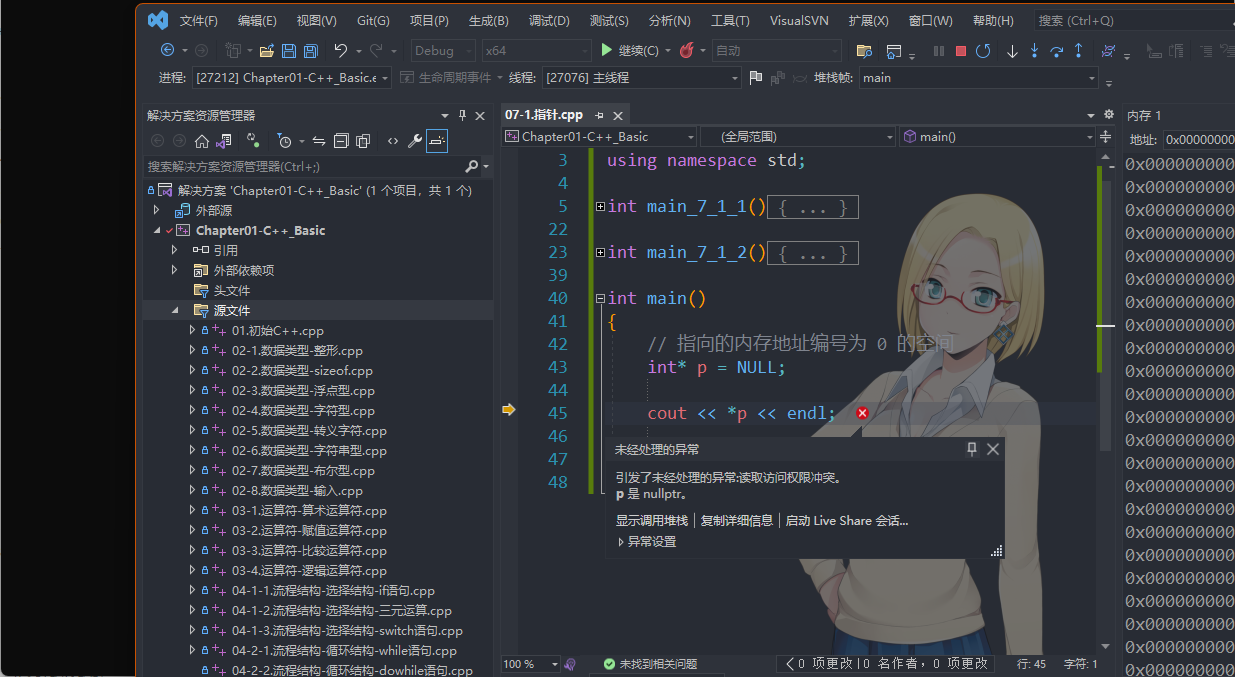Open properties with the wrench icon
The height and width of the screenshot is (677, 1235).
point(415,141)
